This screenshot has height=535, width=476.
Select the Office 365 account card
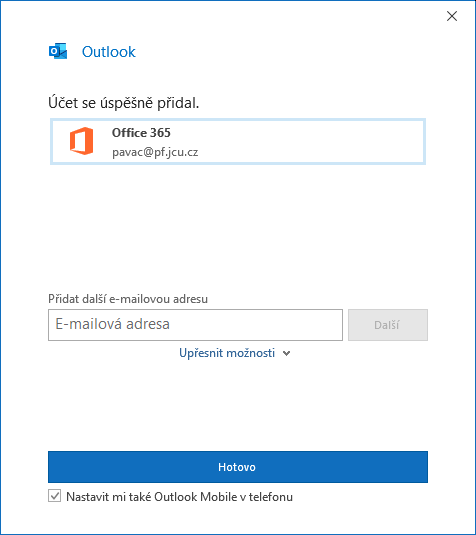coord(238,142)
